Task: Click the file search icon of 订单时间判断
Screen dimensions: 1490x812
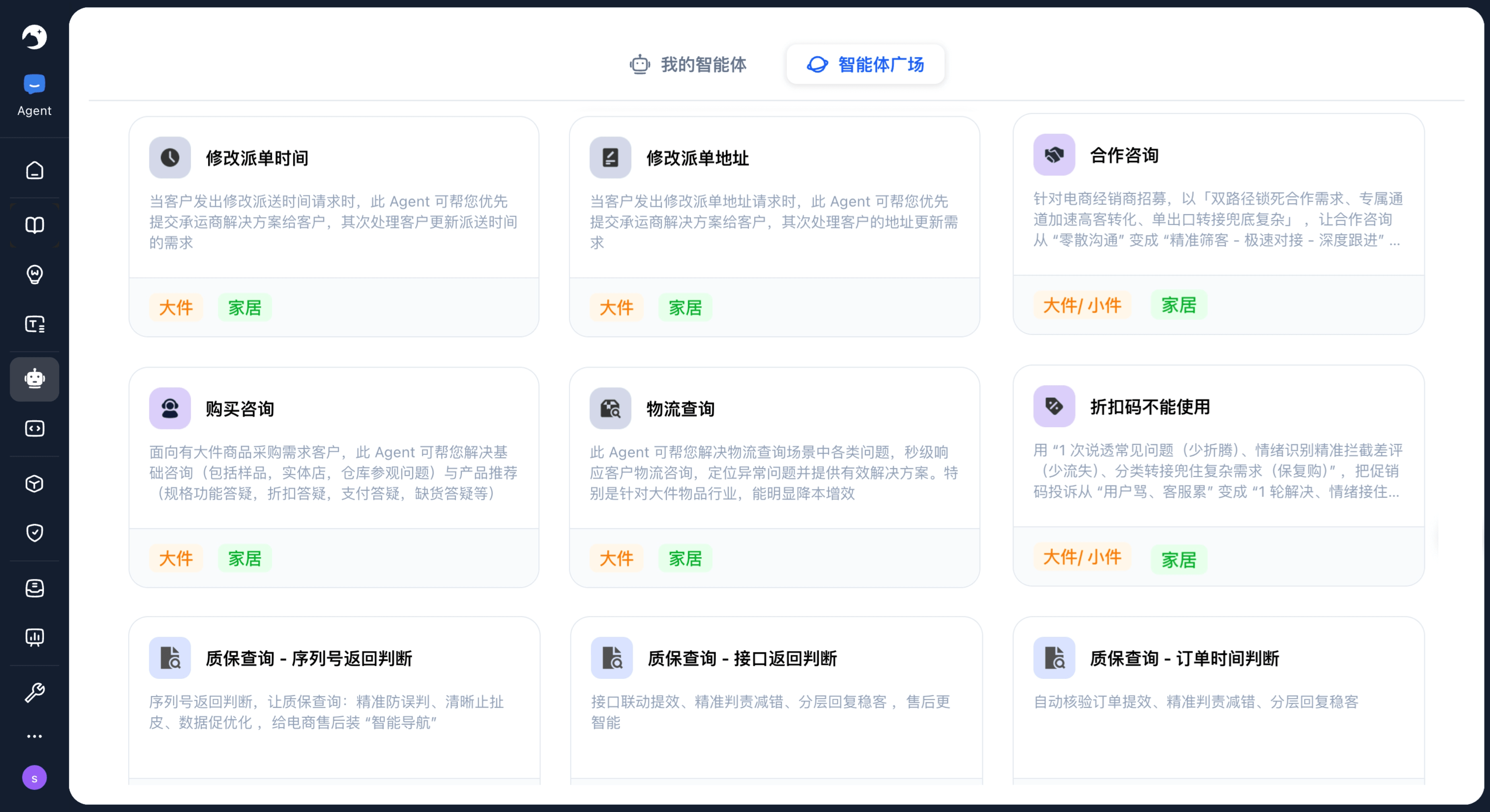Action: tap(1054, 657)
